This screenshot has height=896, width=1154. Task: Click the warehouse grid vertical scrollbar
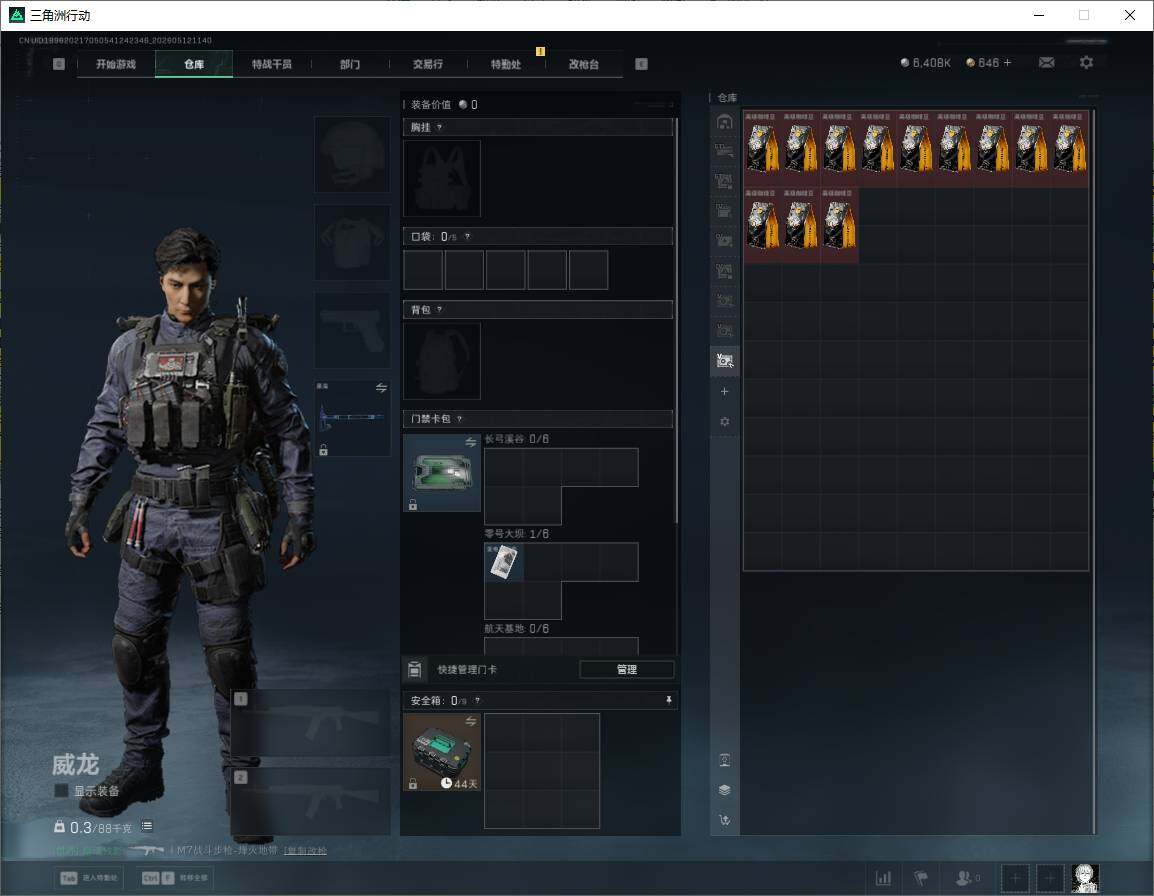pos(1094,471)
